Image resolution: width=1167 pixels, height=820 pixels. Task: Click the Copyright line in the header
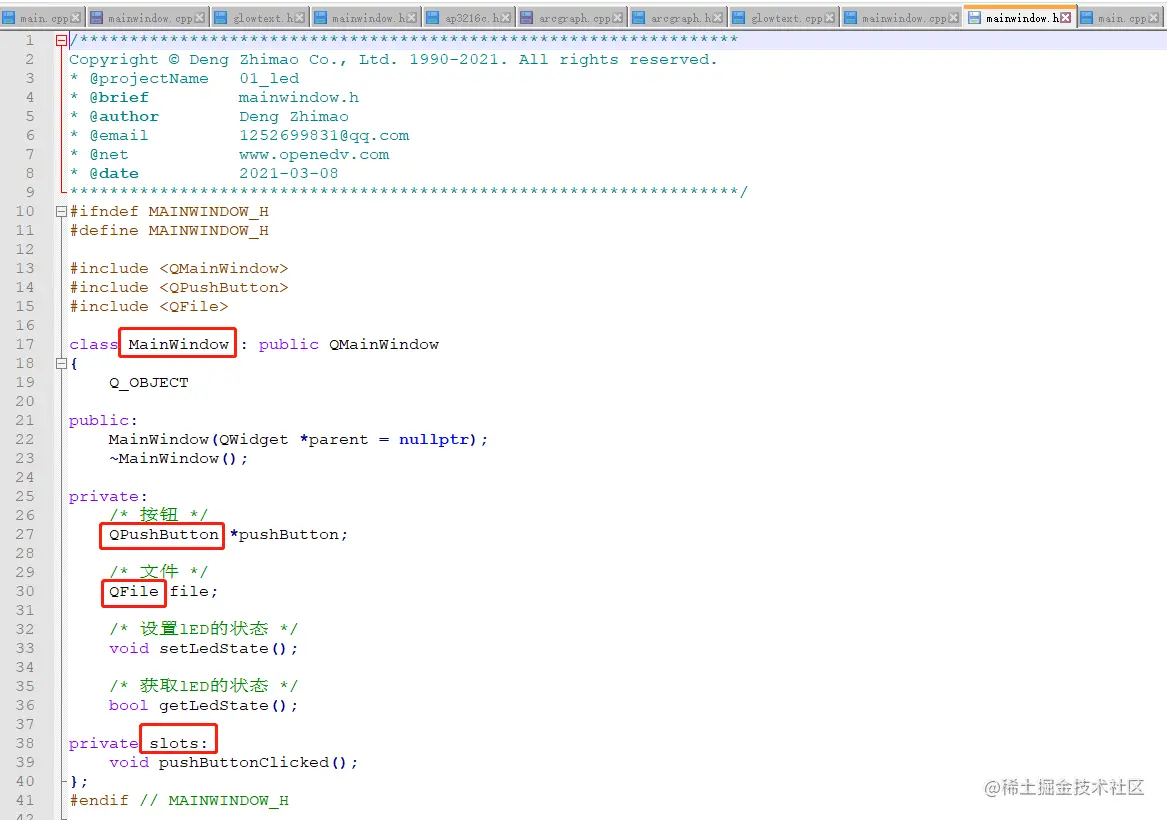pos(393,60)
